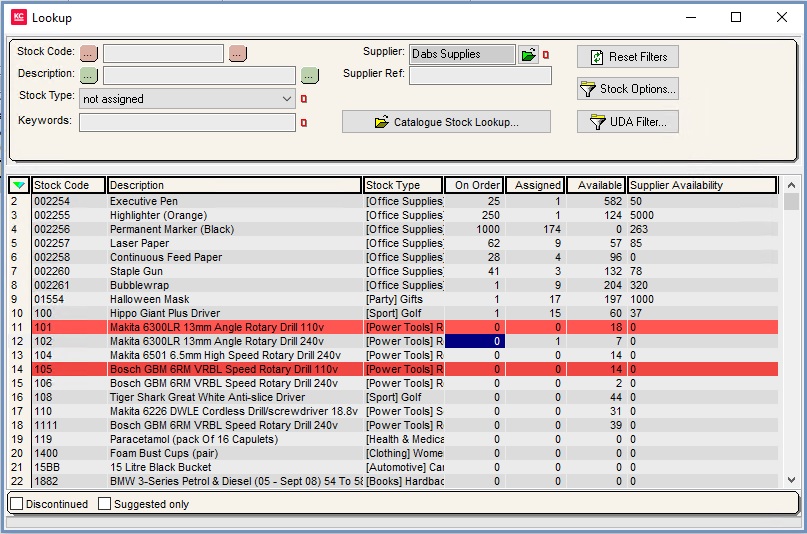Sort by Available column header
This screenshot has width=807, height=534.
coord(596,185)
